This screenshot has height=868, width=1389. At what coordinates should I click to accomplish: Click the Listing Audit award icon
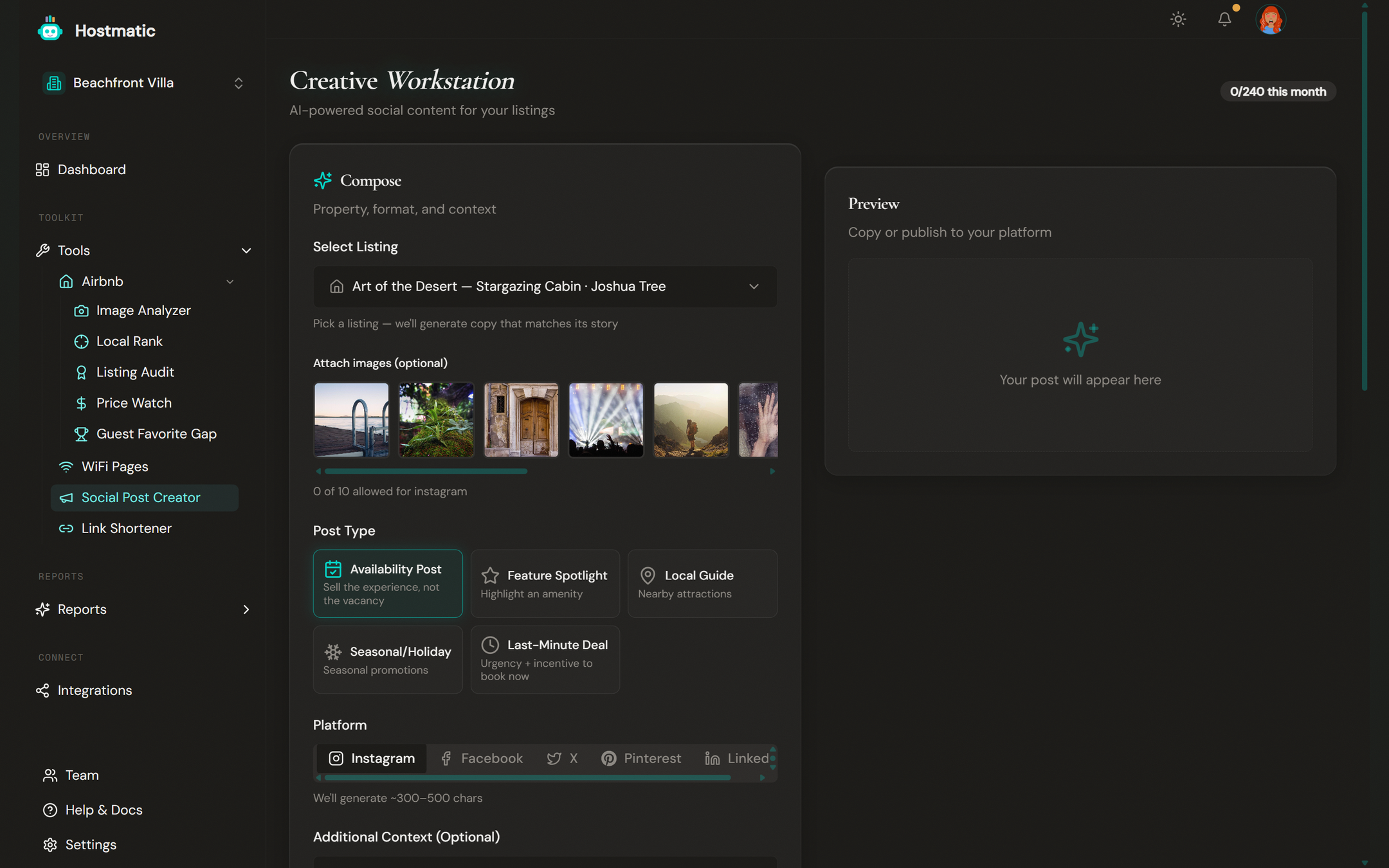point(81,373)
